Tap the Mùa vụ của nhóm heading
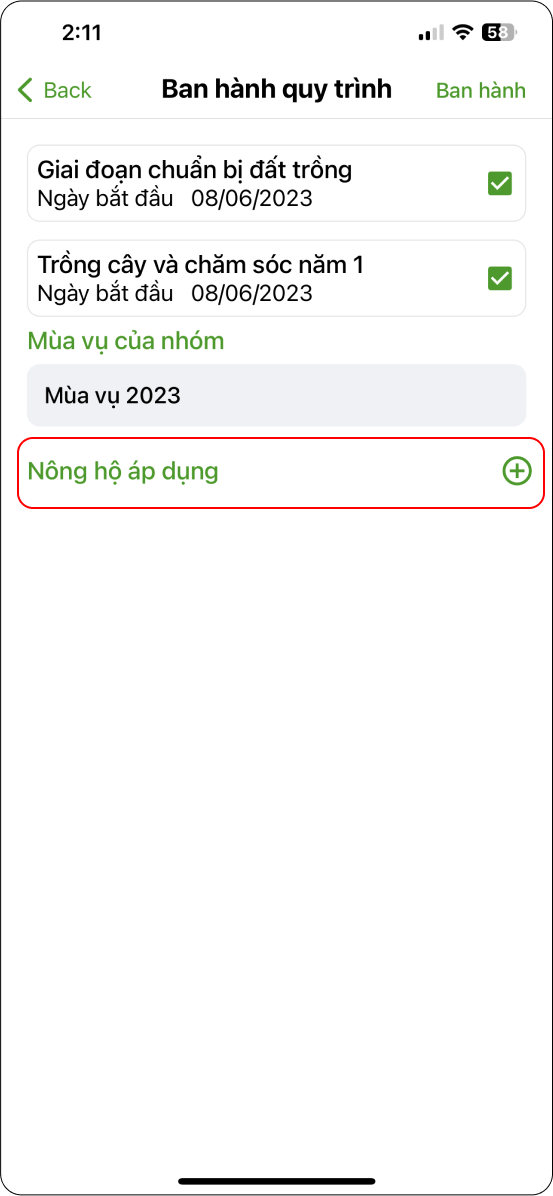553x1196 pixels. 126,341
